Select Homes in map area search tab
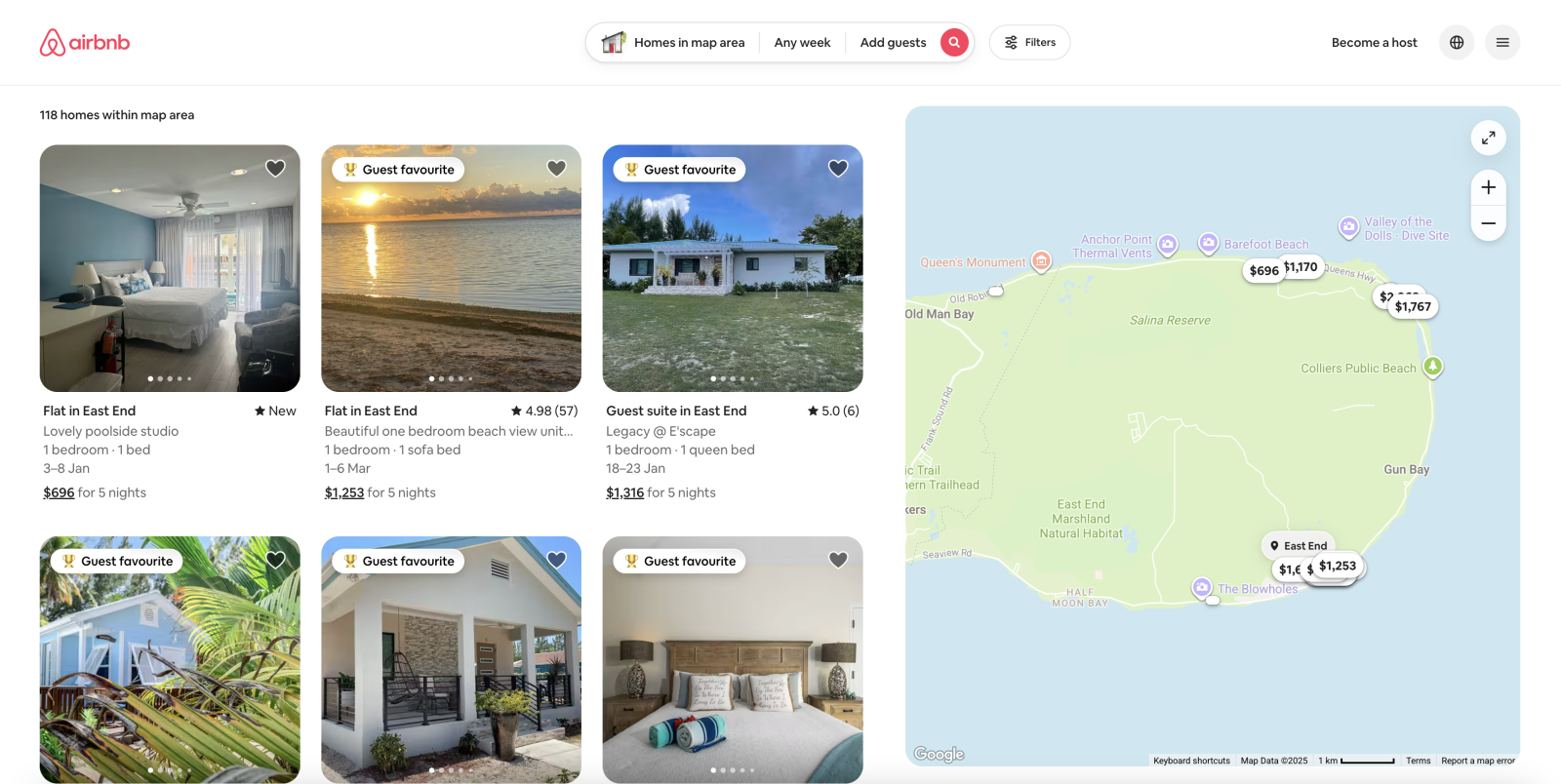Screen dimensions: 1561x784 (x=673, y=42)
